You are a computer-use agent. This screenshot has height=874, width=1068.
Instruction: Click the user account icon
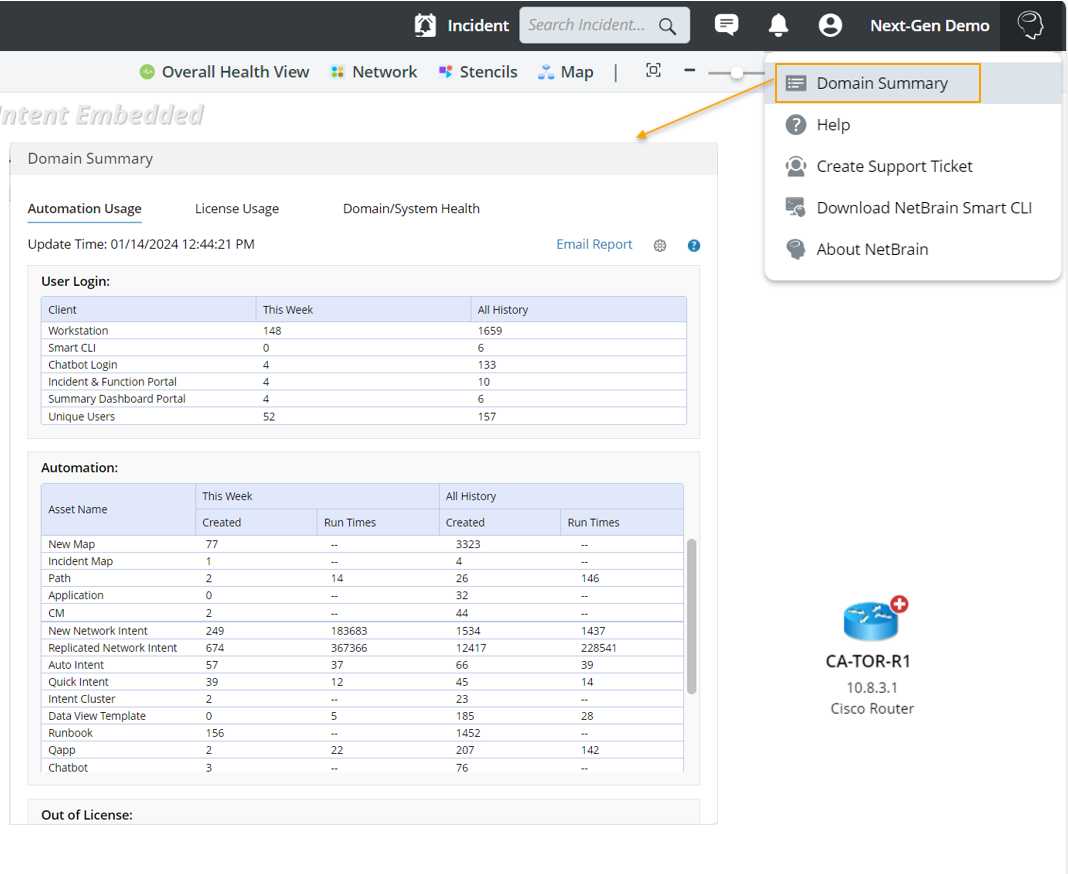[830, 25]
